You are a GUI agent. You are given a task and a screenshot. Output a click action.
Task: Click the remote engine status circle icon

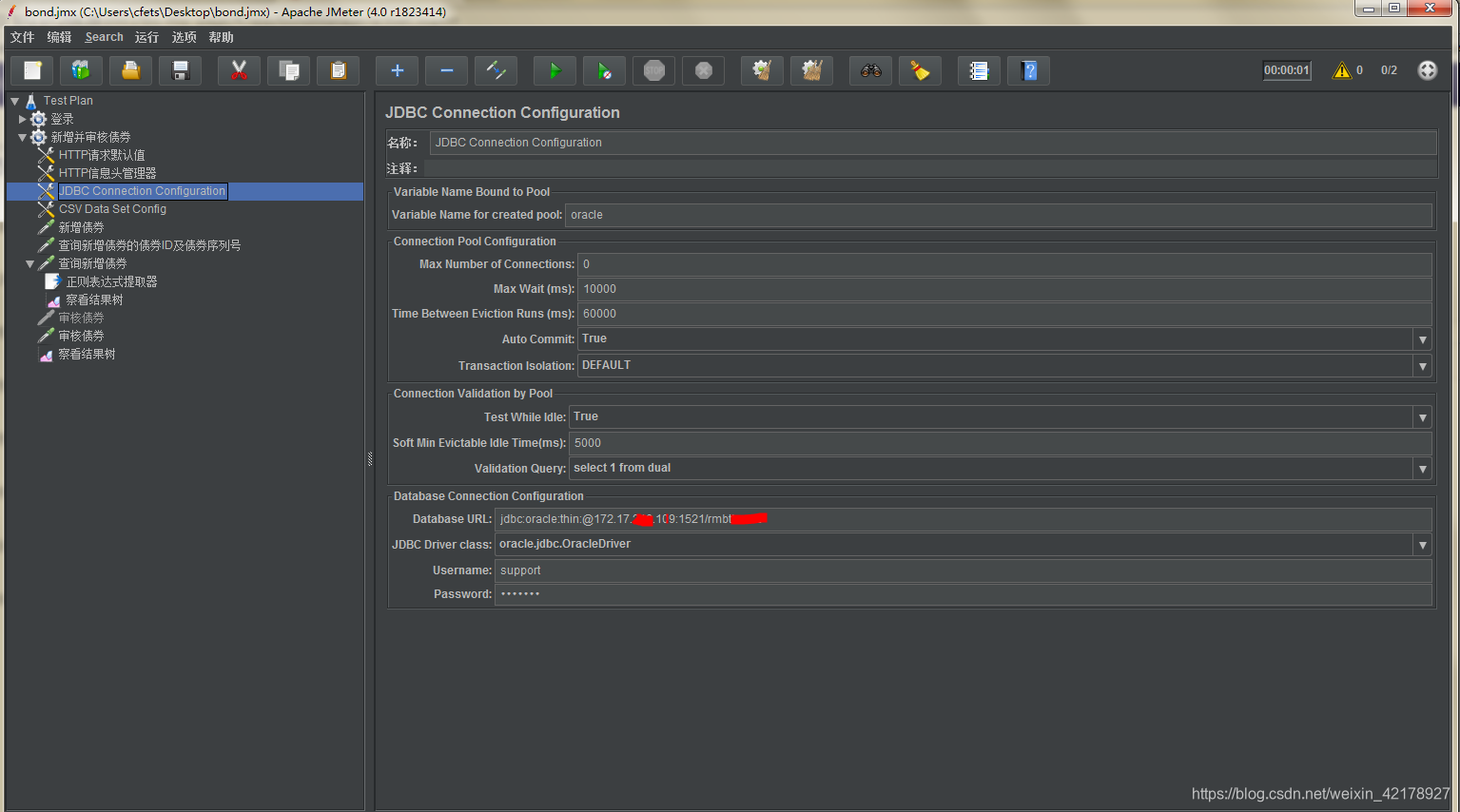[1428, 70]
